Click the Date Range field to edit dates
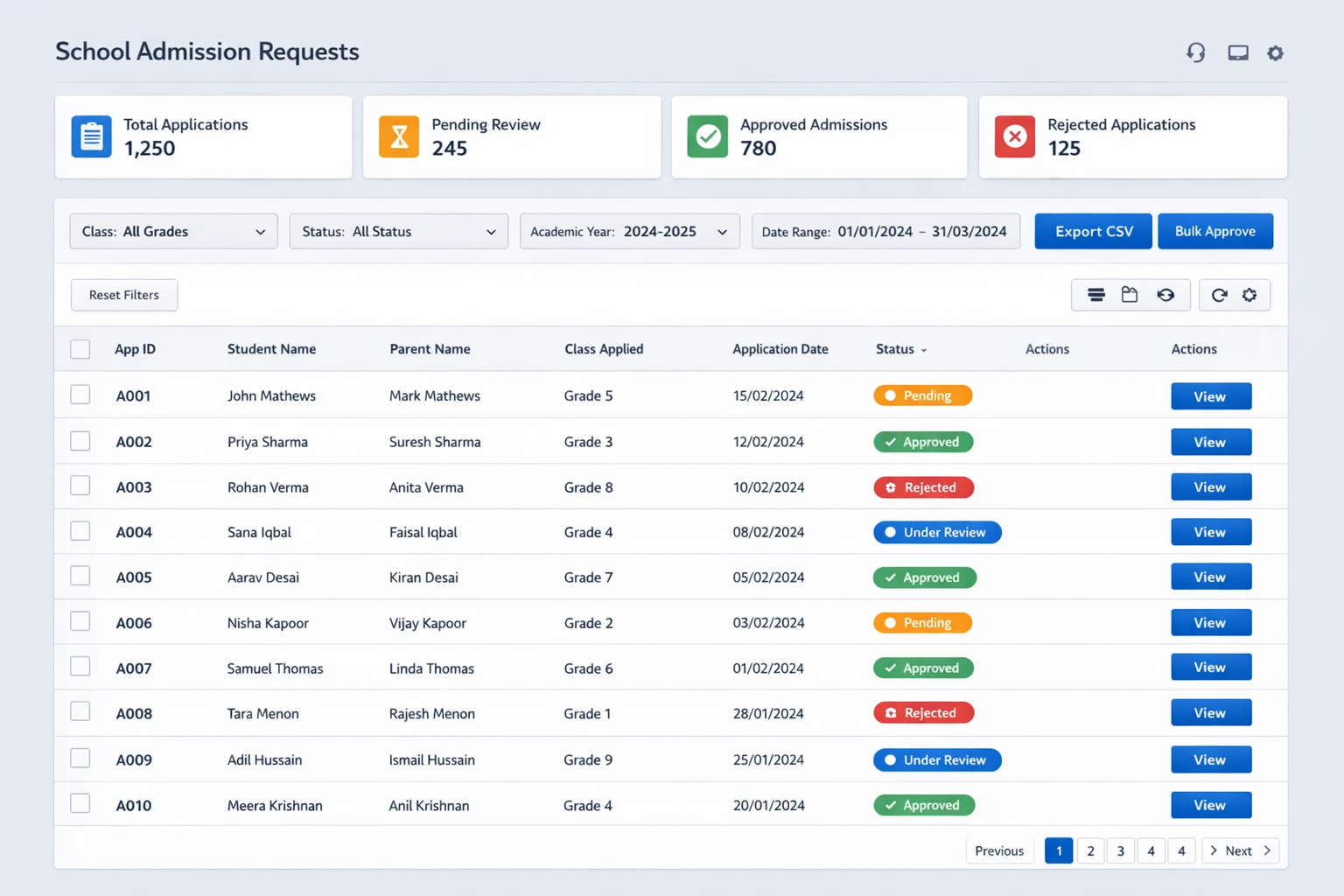 point(885,231)
